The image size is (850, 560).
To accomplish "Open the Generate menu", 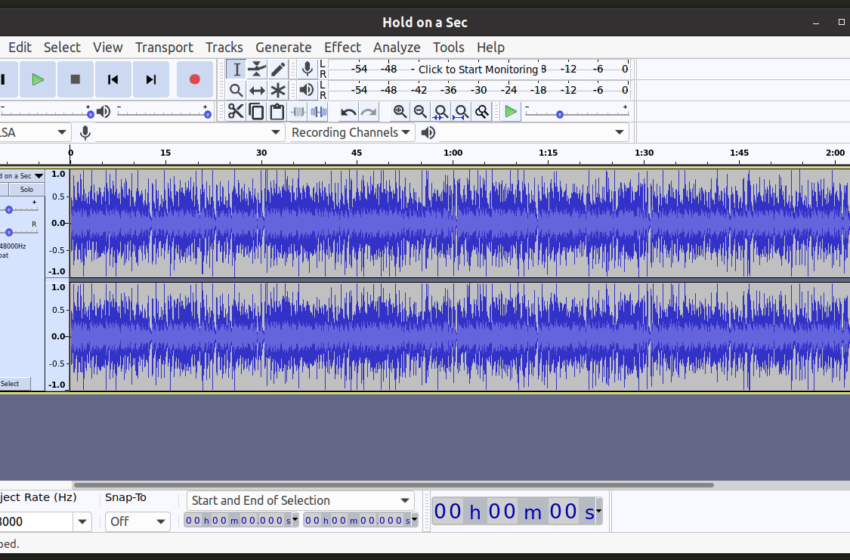I will [x=284, y=47].
